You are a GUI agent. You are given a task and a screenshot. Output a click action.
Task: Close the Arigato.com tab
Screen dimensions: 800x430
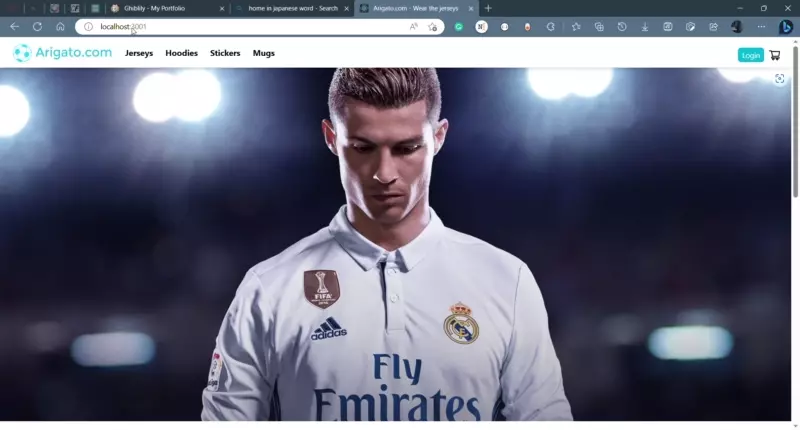pos(471,9)
